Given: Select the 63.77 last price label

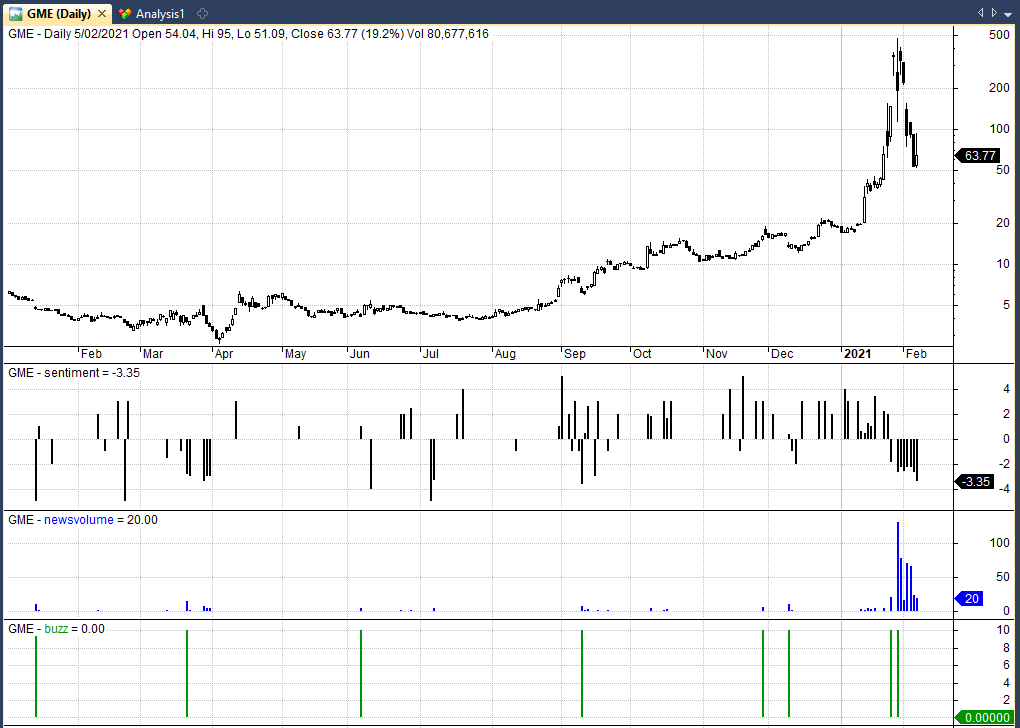Looking at the screenshot, I should point(976,155).
